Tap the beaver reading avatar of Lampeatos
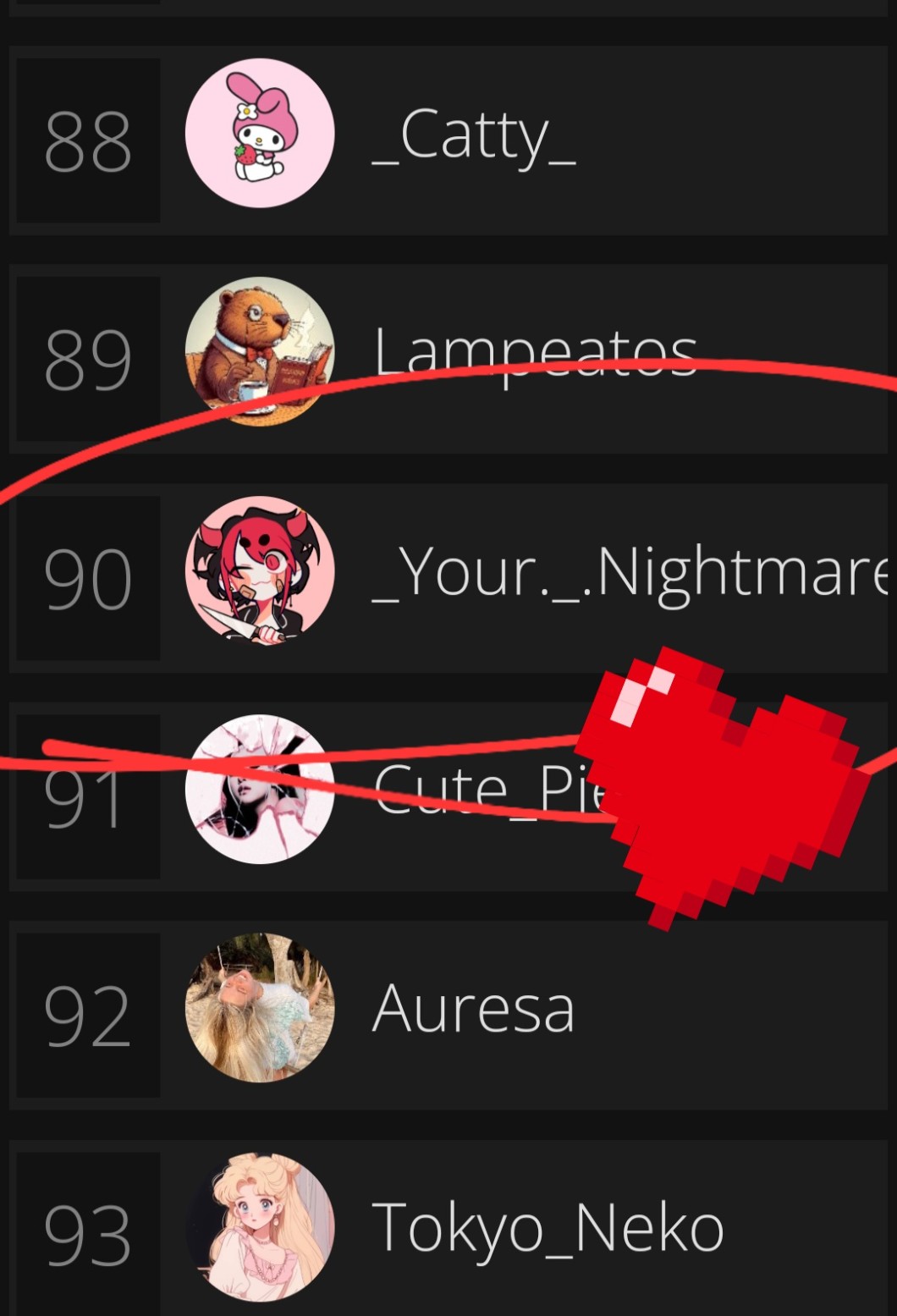 pyautogui.click(x=260, y=351)
